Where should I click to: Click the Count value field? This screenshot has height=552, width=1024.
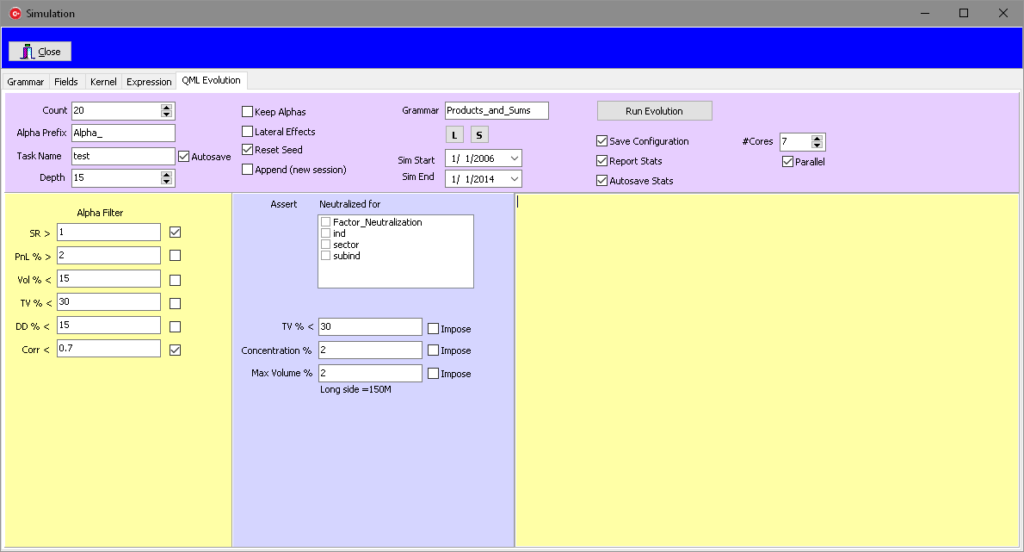pyautogui.click(x=116, y=111)
